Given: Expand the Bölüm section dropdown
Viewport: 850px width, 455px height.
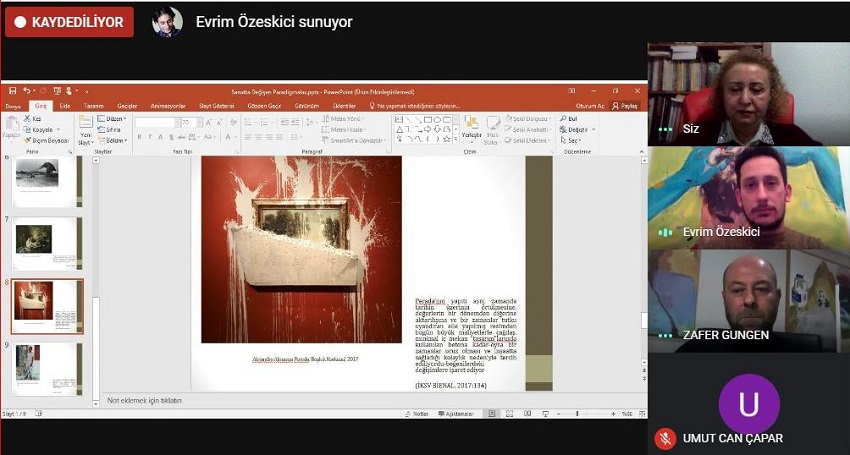Looking at the screenshot, I should click(x=114, y=140).
